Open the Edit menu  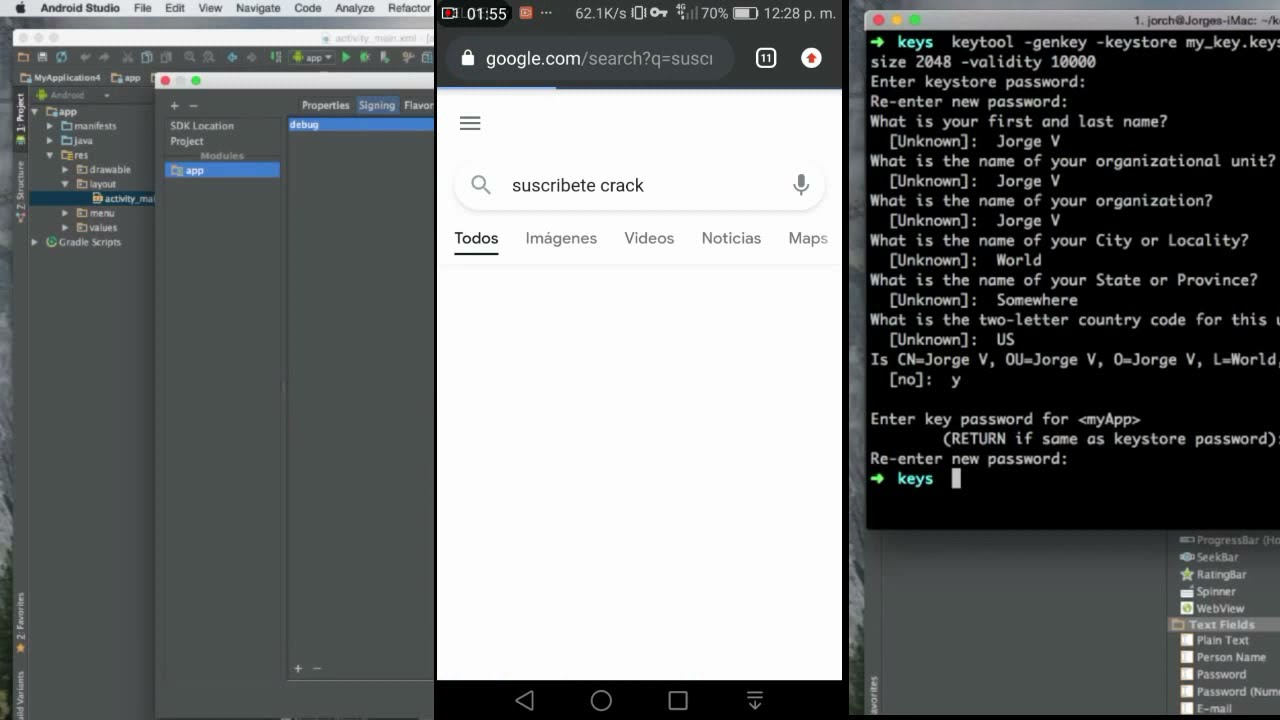[x=175, y=8]
